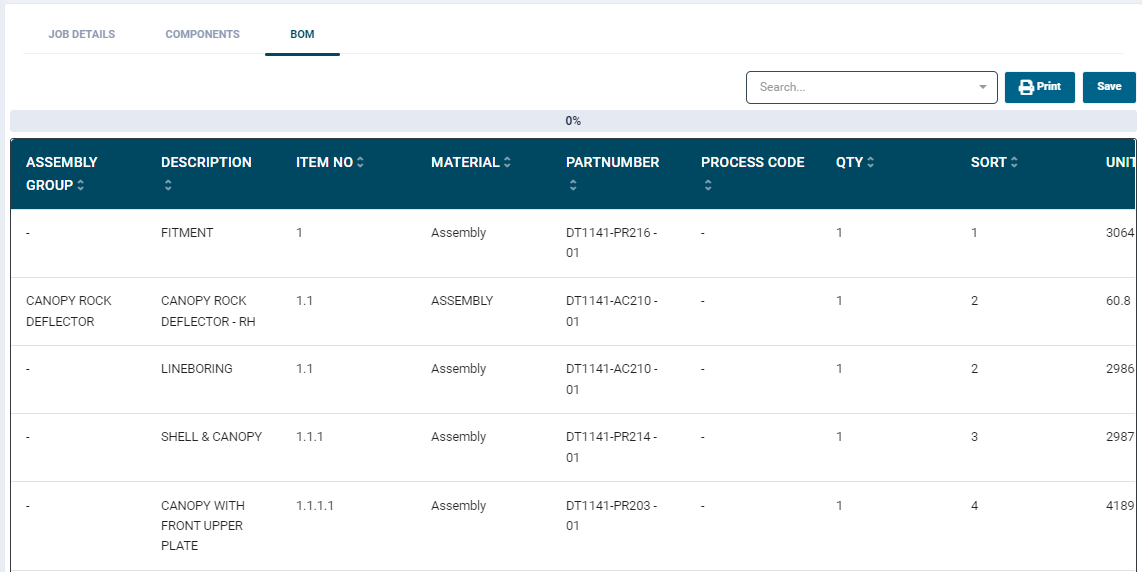Click the Description column sort arrows
Image resolution: width=1142 pixels, height=572 pixels.
[168, 186]
